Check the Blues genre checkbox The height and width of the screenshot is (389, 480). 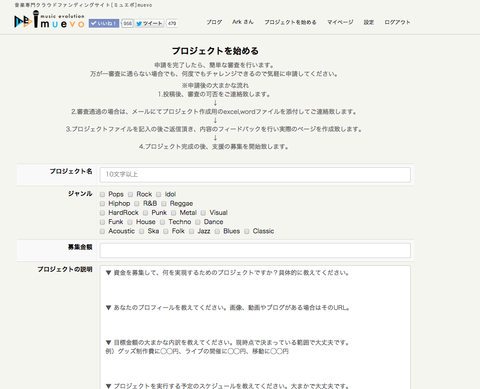[217, 231]
